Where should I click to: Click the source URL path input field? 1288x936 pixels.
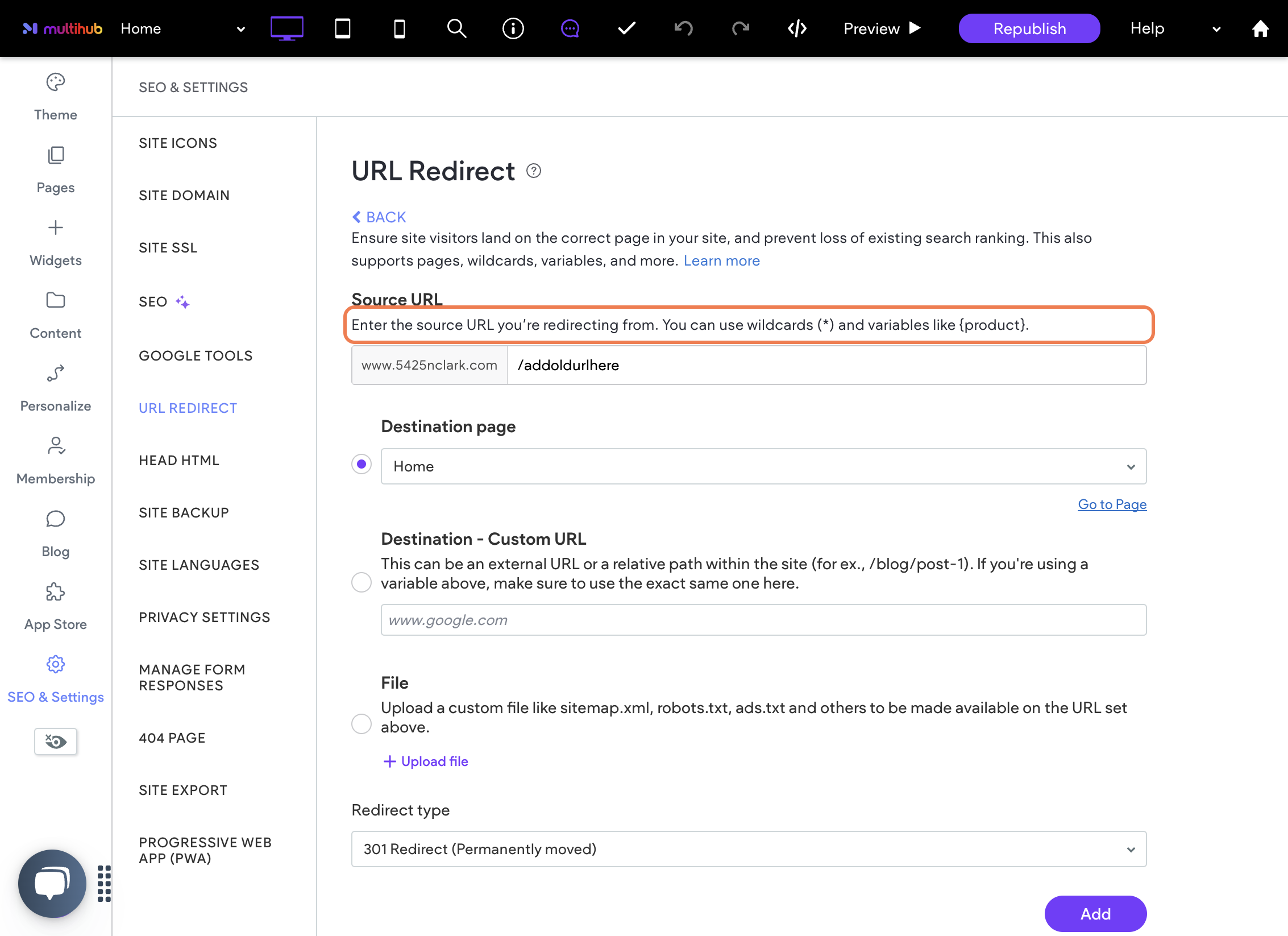click(x=826, y=365)
